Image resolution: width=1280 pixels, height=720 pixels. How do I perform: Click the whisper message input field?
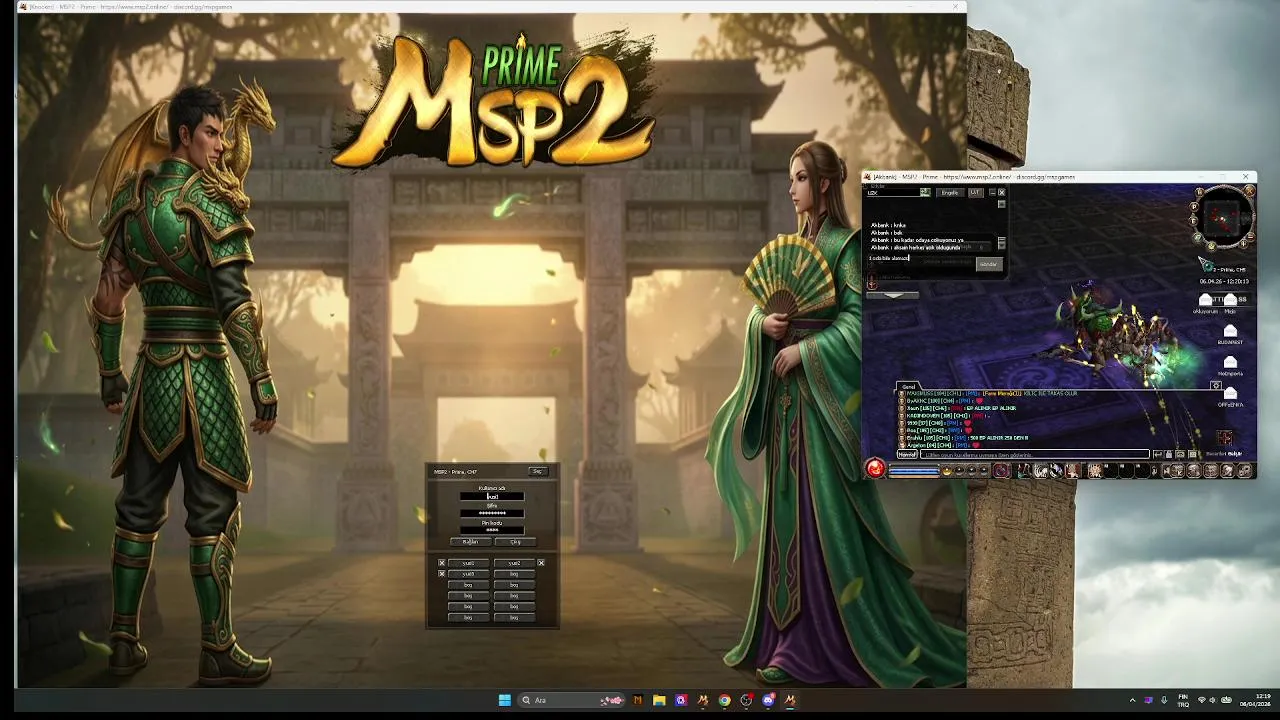(x=921, y=260)
